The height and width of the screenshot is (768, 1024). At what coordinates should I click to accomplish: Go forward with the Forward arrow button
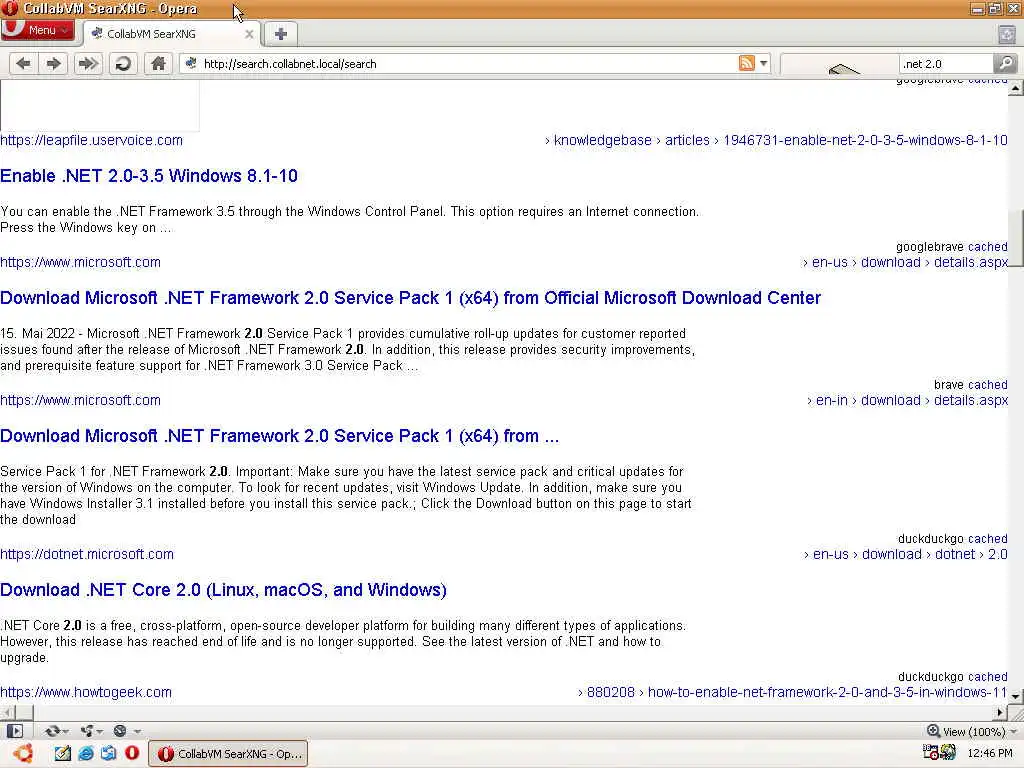(x=54, y=63)
